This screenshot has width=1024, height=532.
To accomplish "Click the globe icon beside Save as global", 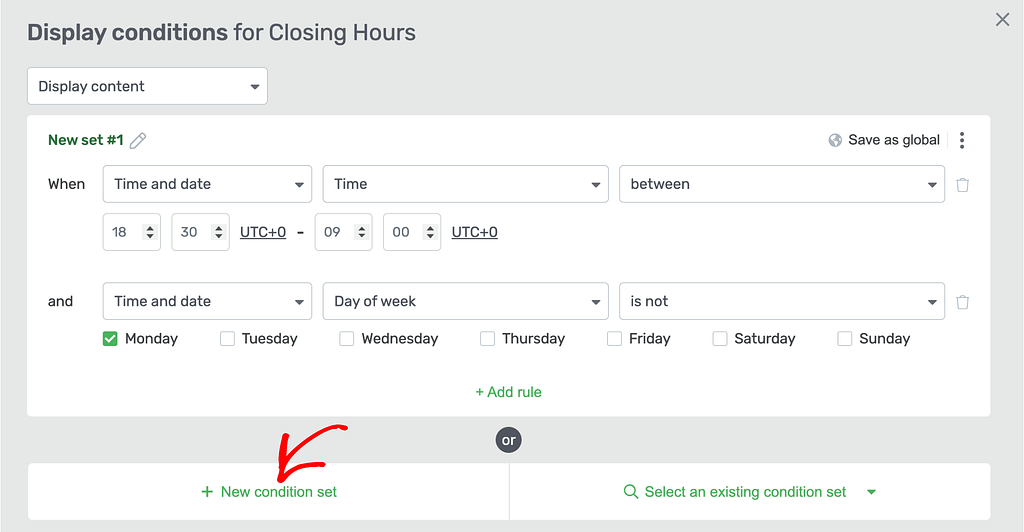I will (835, 140).
